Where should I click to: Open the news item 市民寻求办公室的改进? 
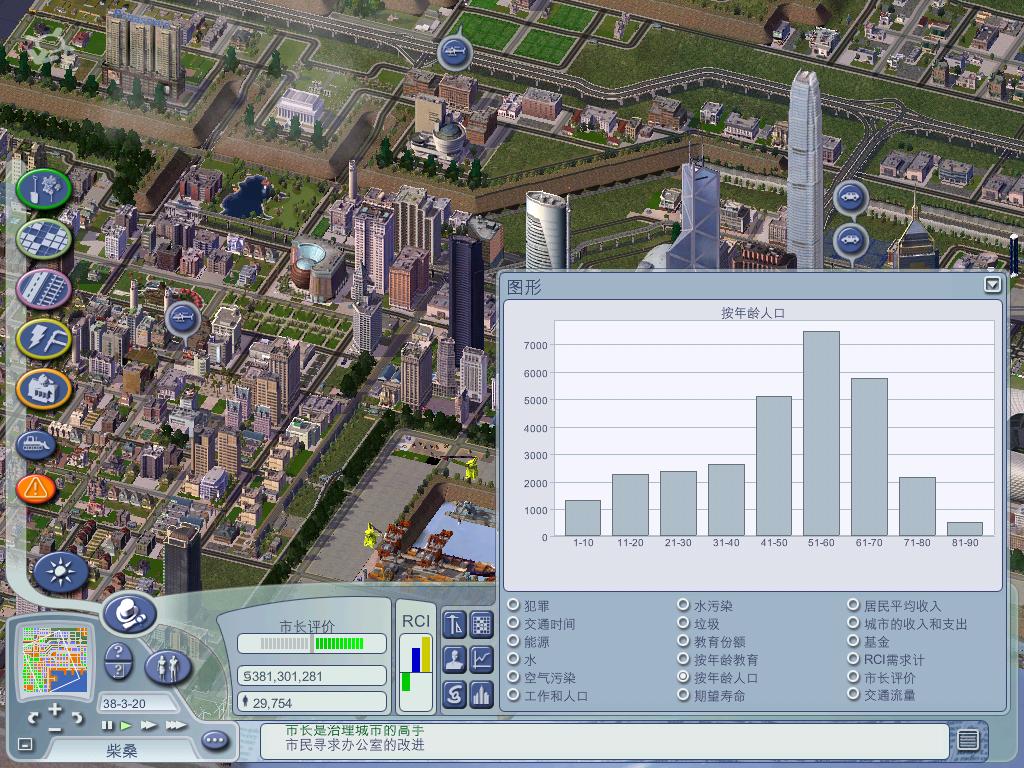(355, 745)
